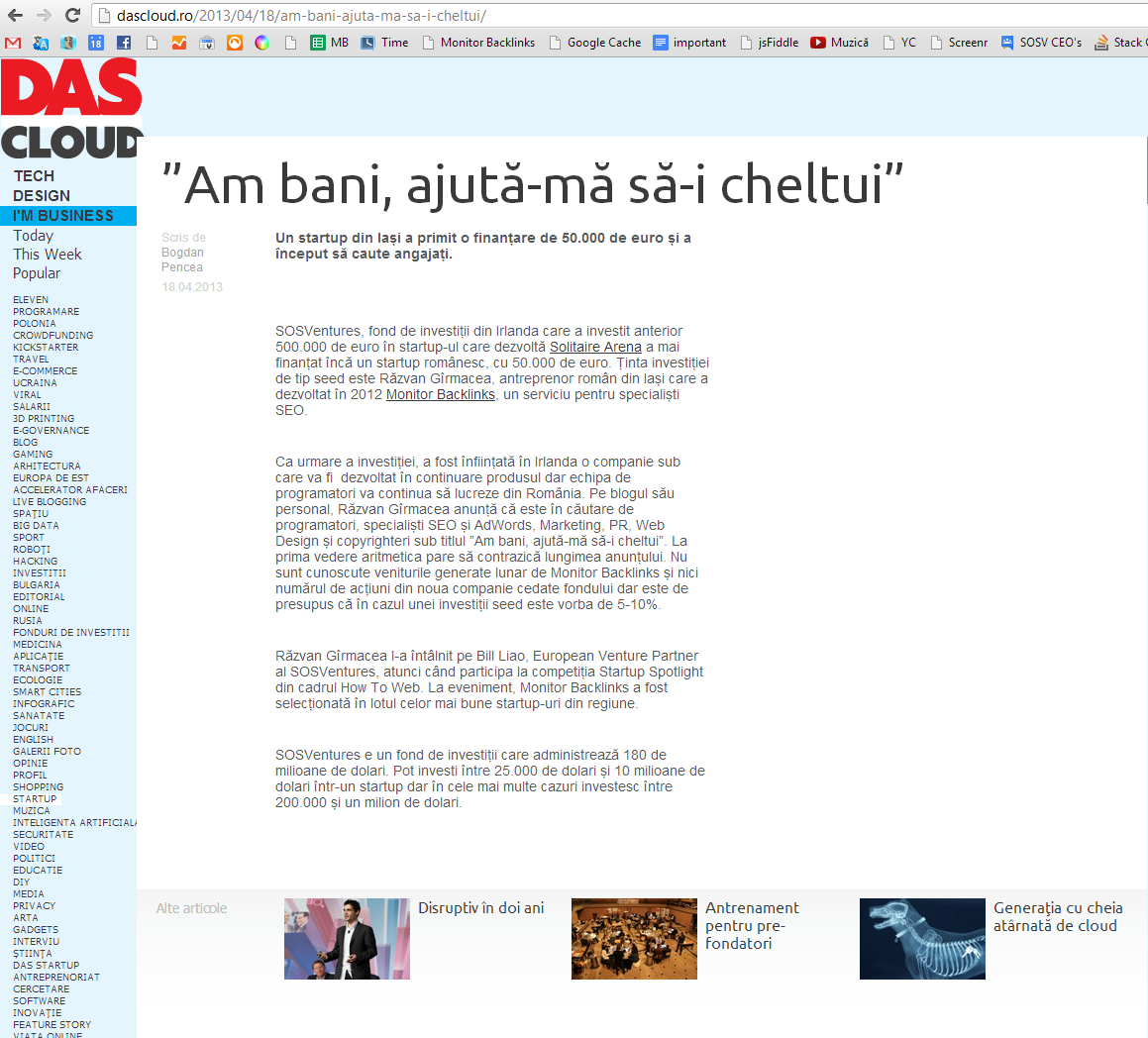The width and height of the screenshot is (1148, 1038).
Task: Select the ANTREPRENORIAT tag
Action: point(56,978)
